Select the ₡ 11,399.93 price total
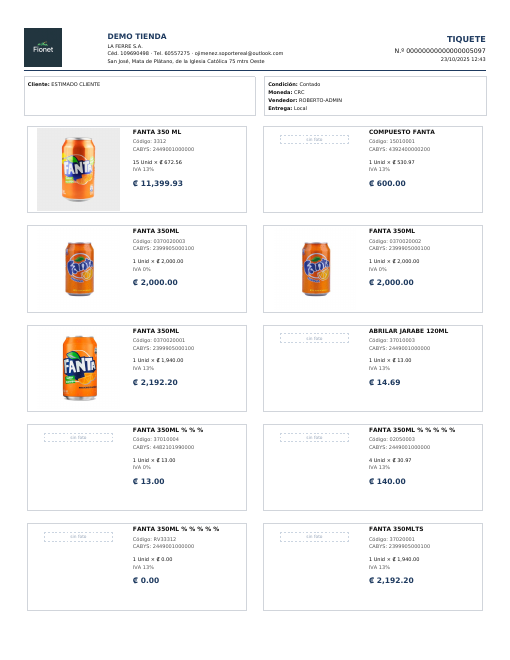 [x=158, y=183]
